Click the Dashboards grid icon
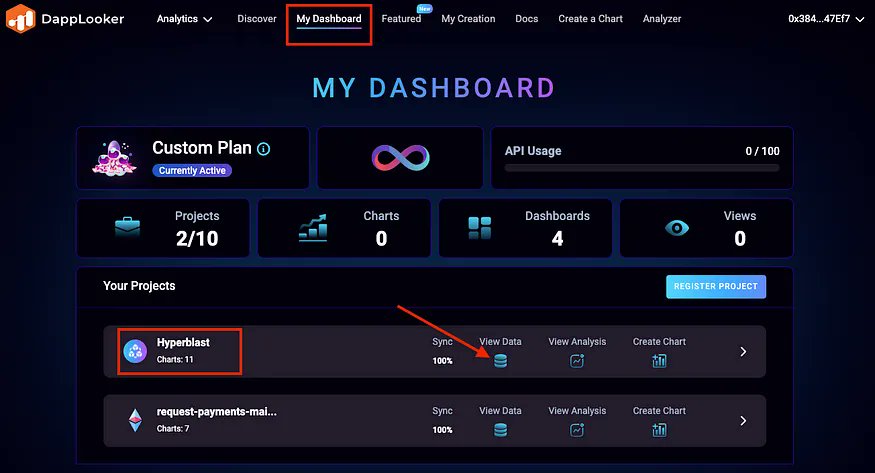Image resolution: width=875 pixels, height=473 pixels. pos(479,228)
